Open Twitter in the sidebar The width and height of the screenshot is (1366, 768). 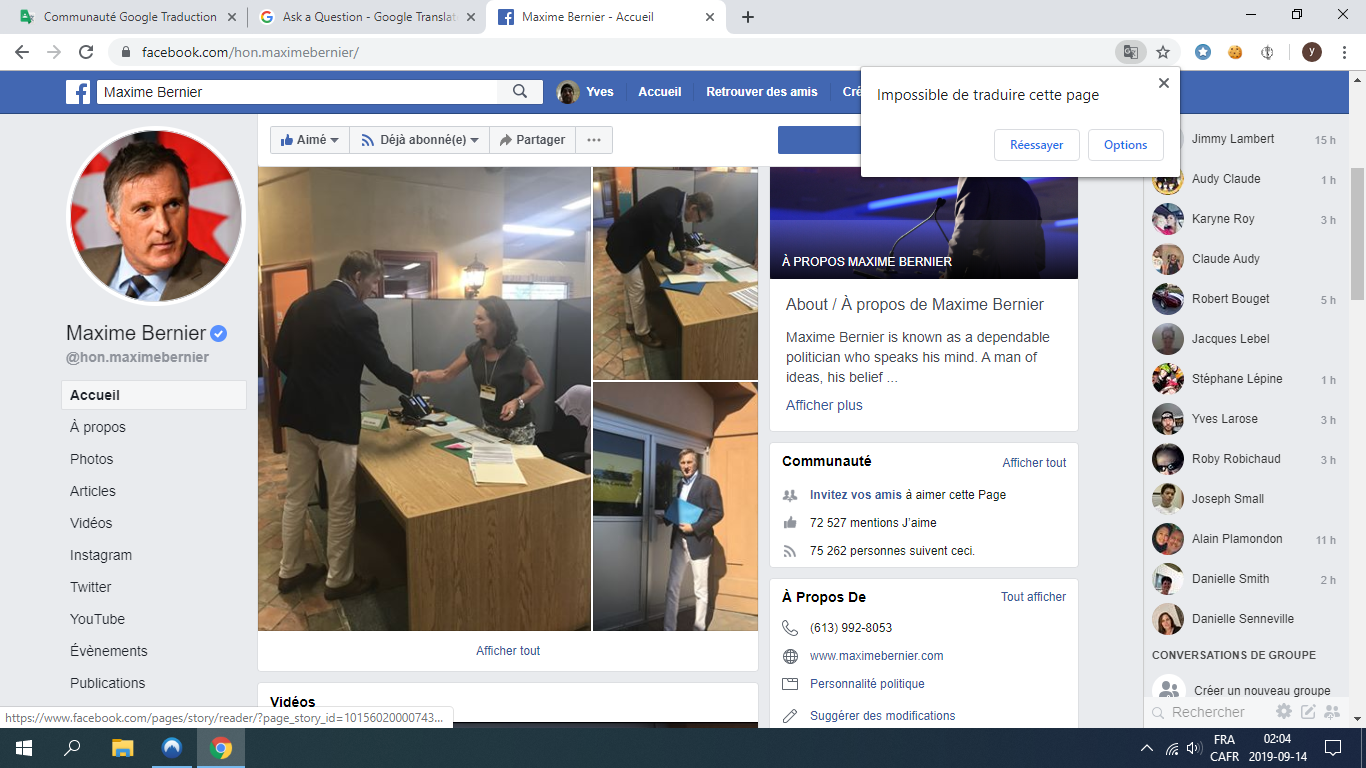(x=91, y=587)
